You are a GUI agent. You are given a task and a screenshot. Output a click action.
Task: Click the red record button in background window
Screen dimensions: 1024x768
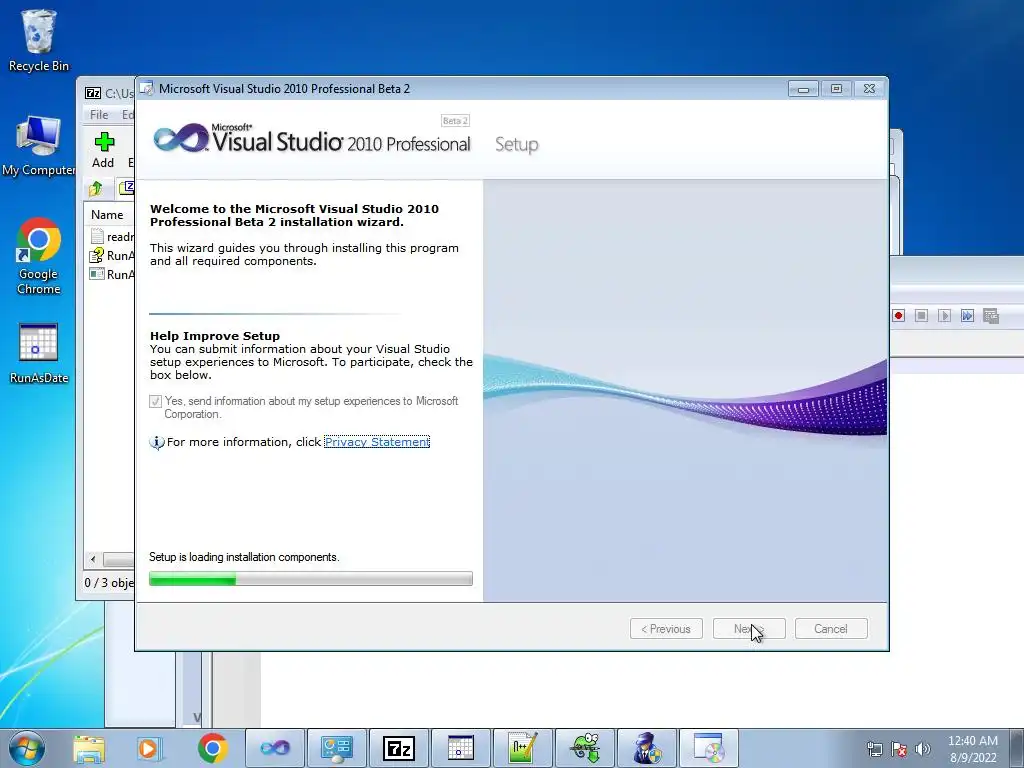899,315
